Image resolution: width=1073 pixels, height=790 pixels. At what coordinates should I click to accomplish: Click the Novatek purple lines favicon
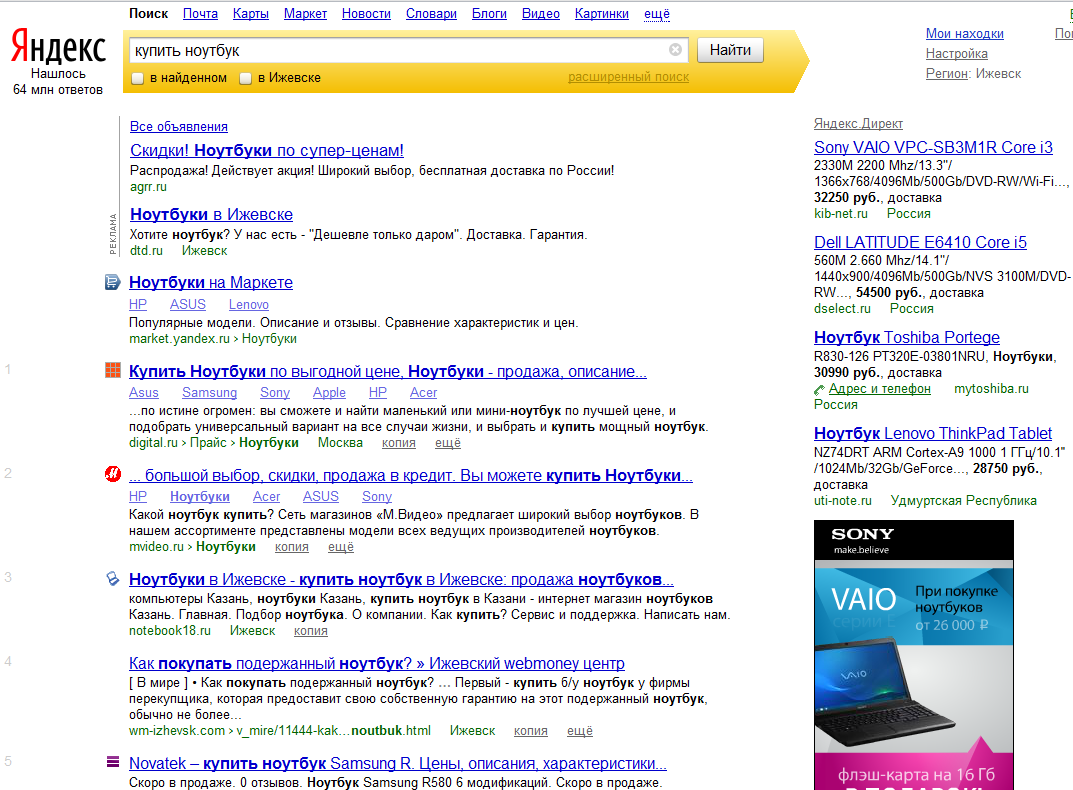tap(113, 763)
